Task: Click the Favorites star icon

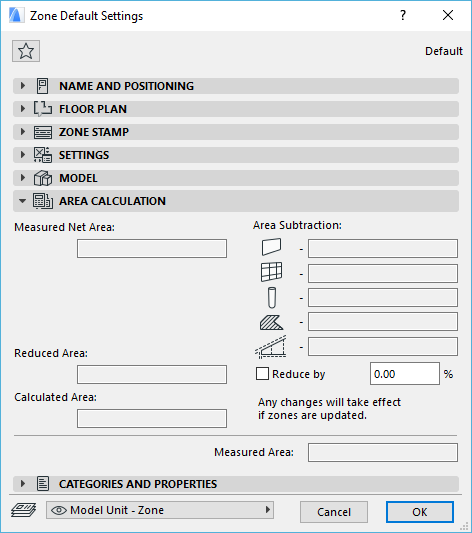Action: coord(26,51)
